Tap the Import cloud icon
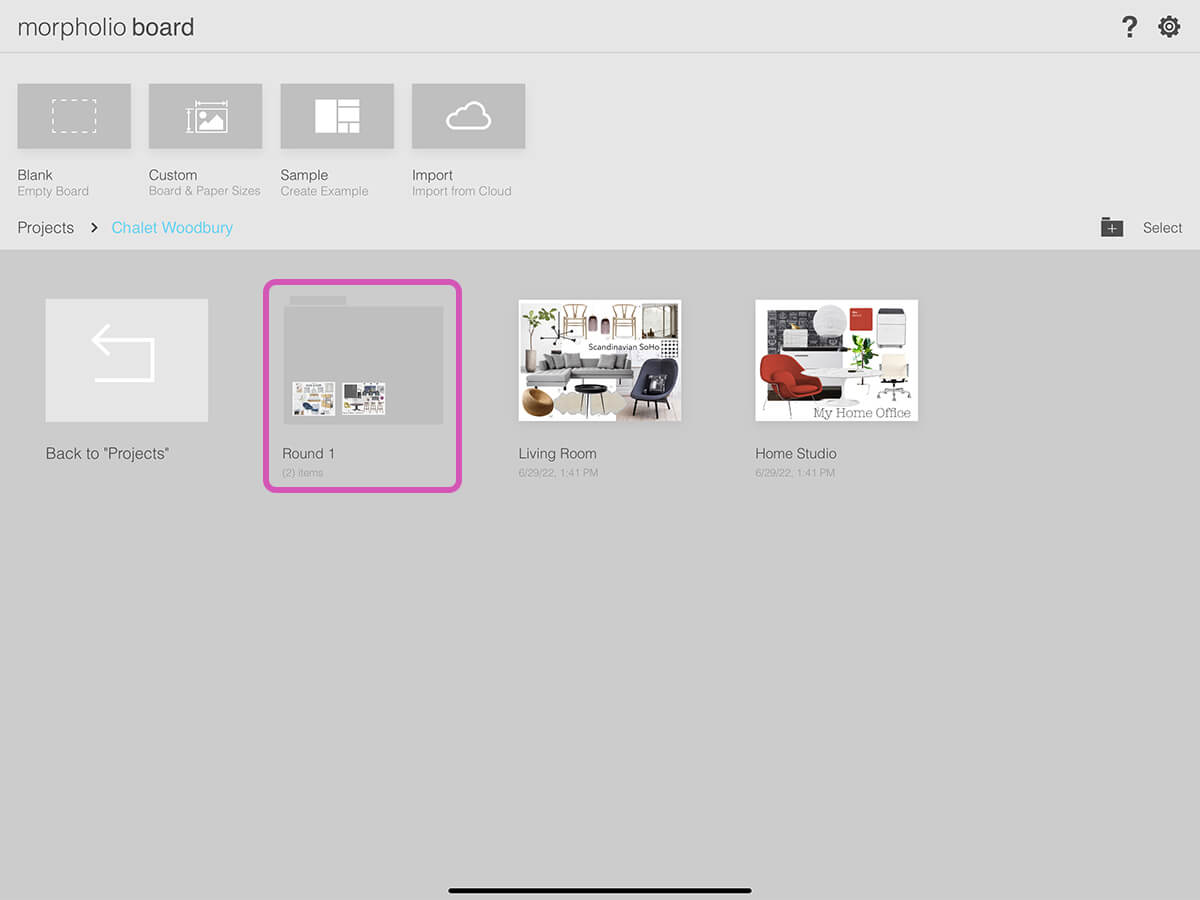 [468, 116]
